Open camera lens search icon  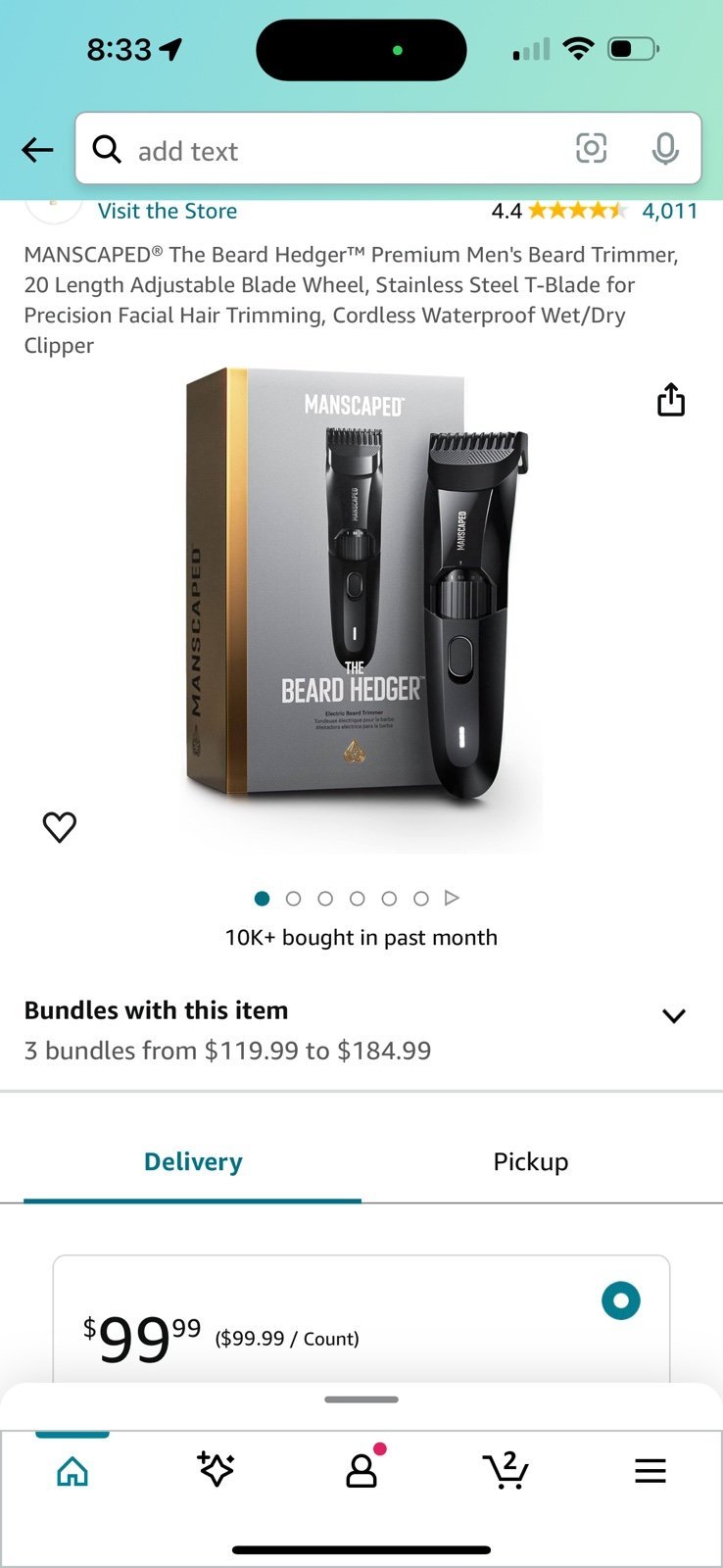(591, 148)
